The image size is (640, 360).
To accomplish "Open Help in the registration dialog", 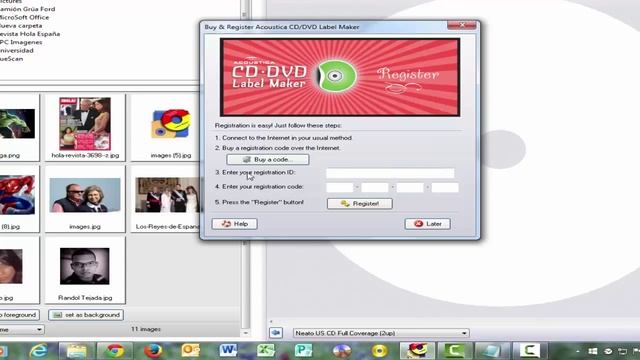I will point(234,224).
